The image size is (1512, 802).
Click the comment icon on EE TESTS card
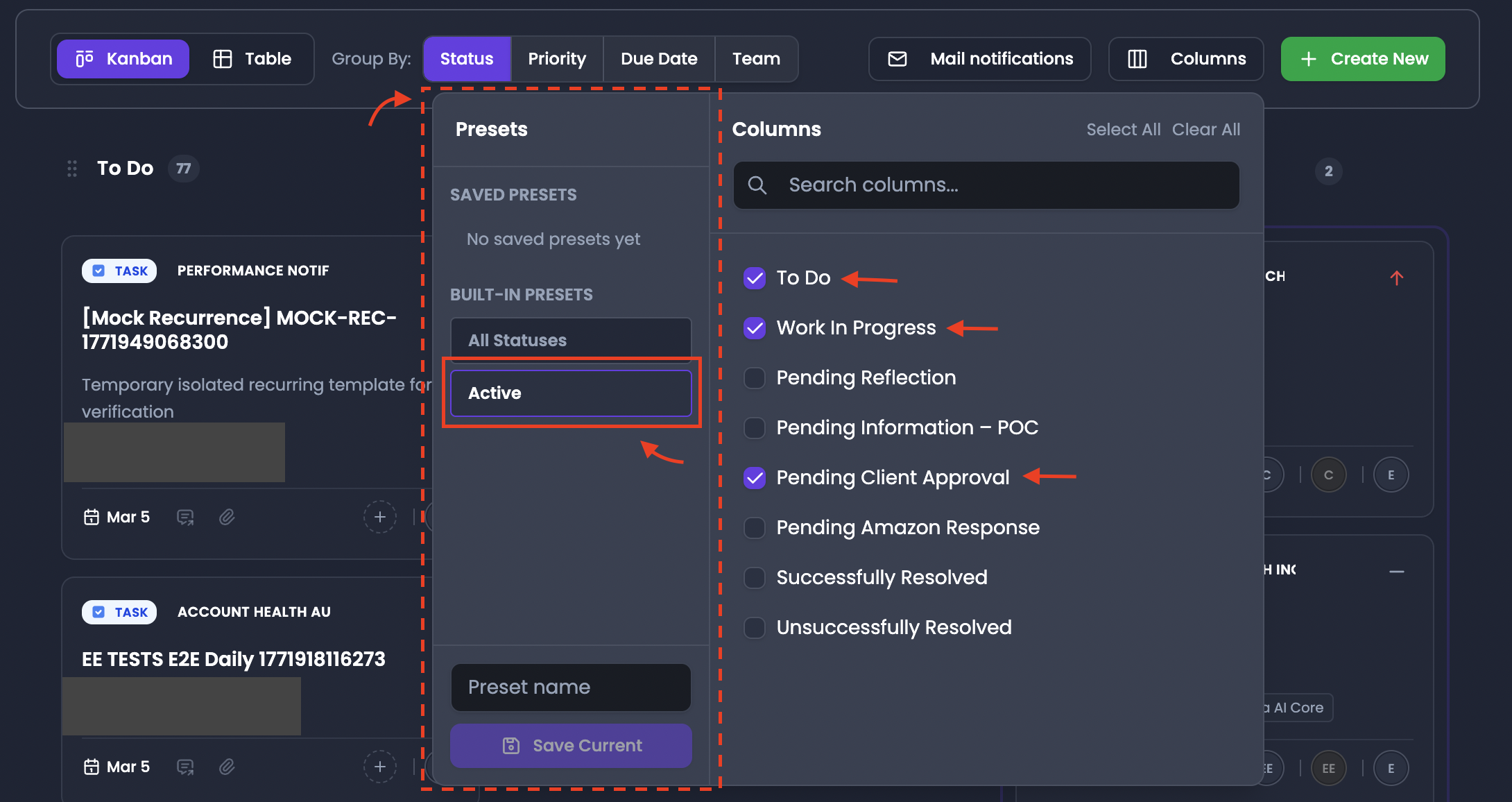coord(185,767)
